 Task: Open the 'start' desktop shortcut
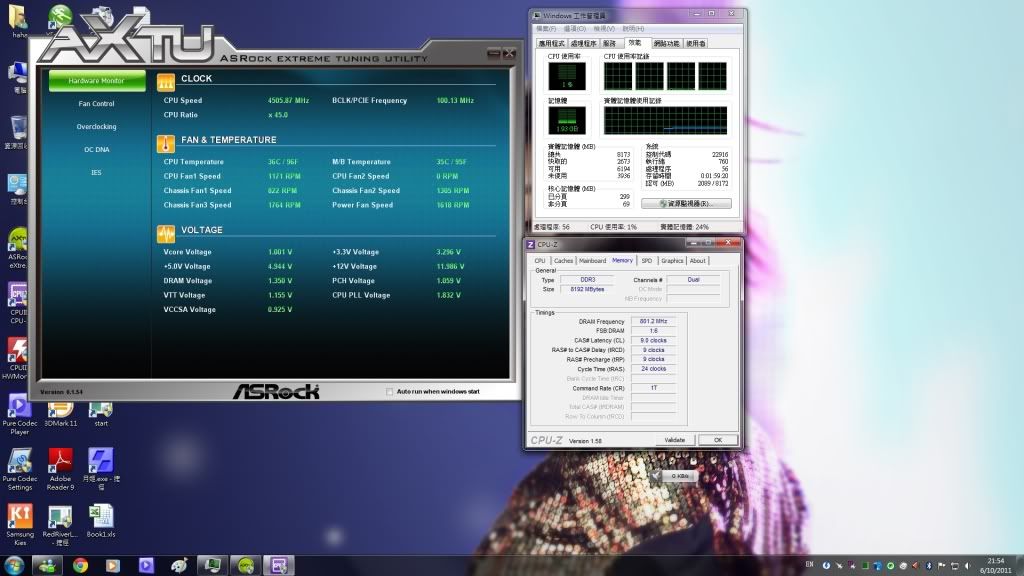[x=101, y=415]
